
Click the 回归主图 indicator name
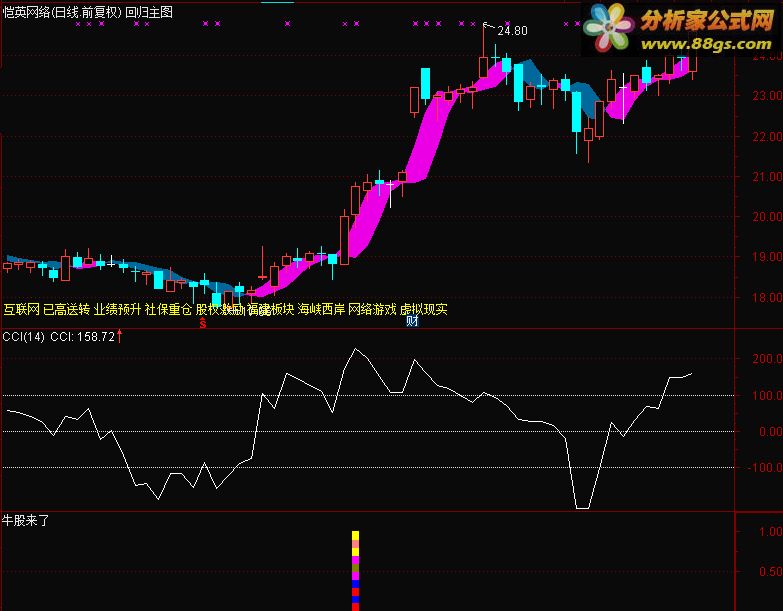tap(149, 12)
